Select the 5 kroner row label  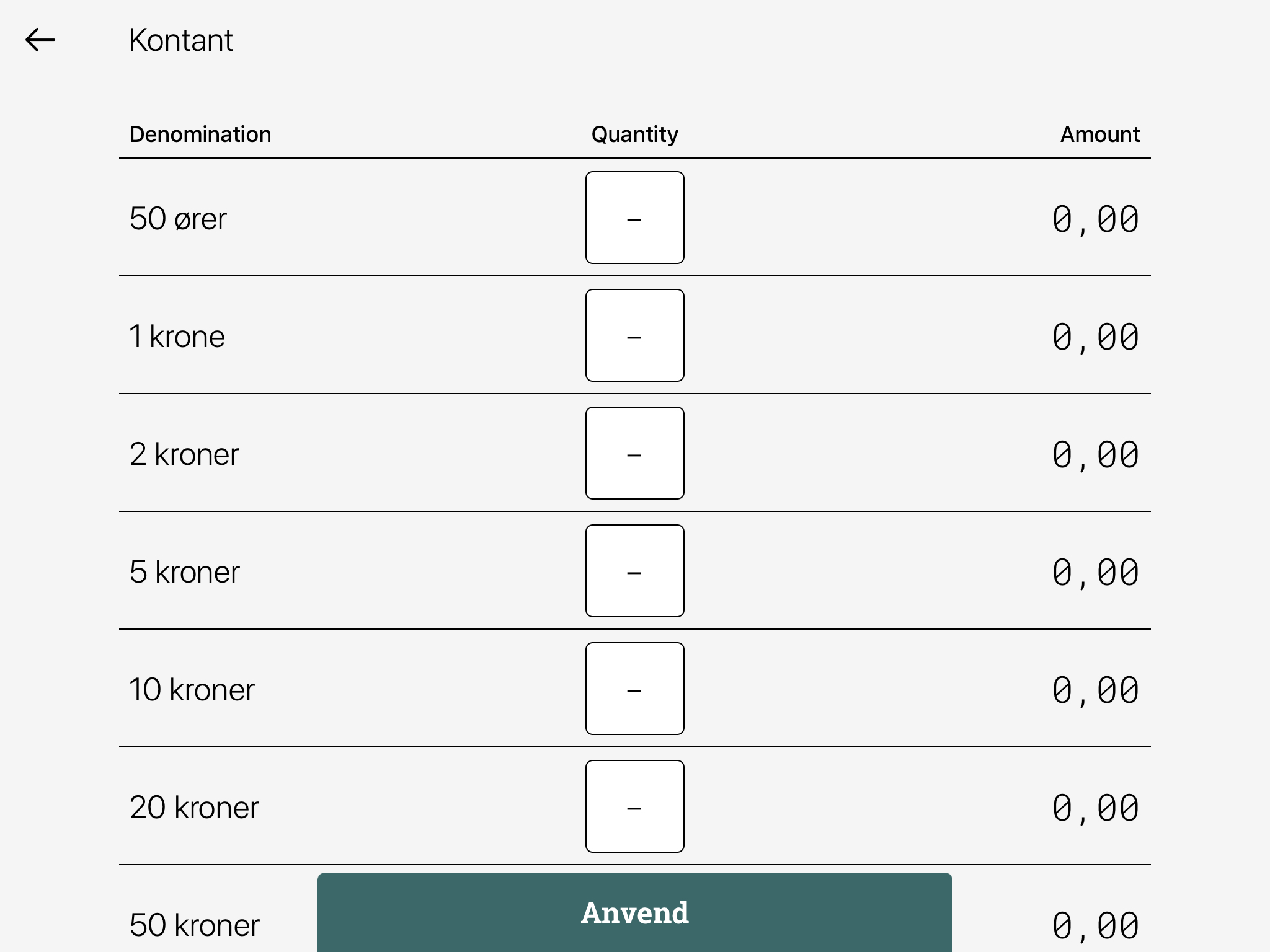184,572
